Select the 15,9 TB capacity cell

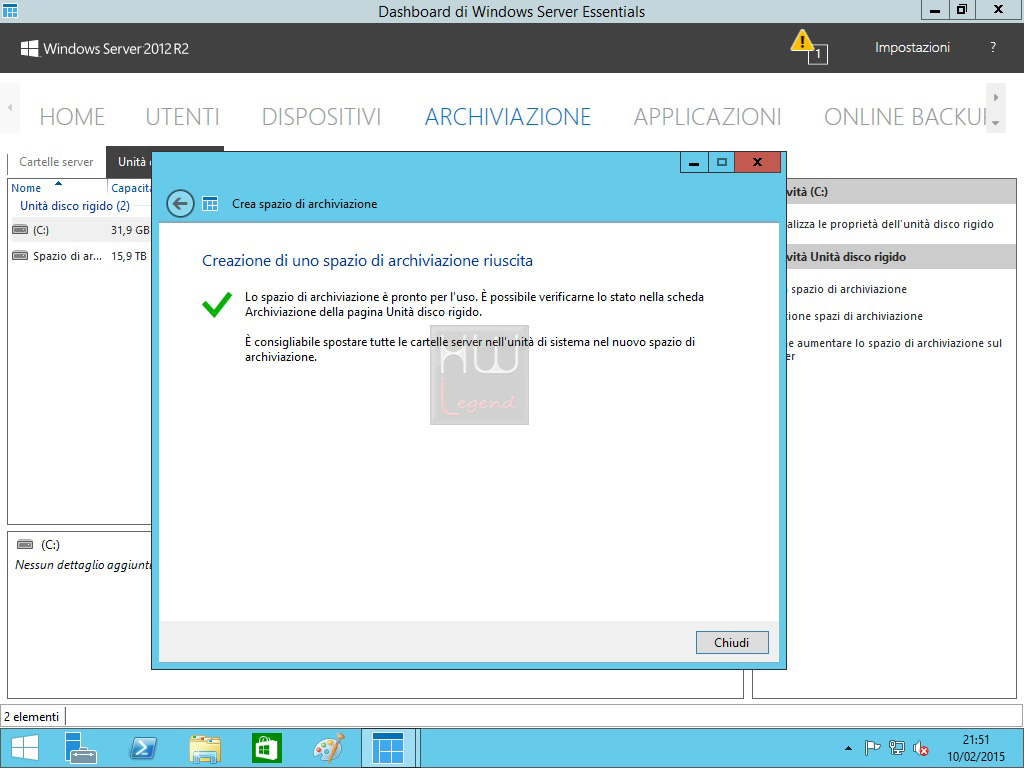(129, 256)
